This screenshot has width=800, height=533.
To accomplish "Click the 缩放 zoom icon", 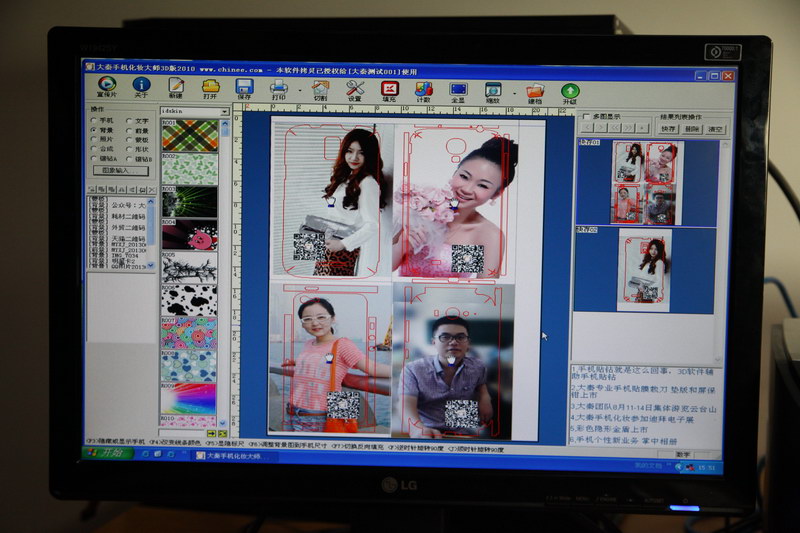I will pos(493,93).
